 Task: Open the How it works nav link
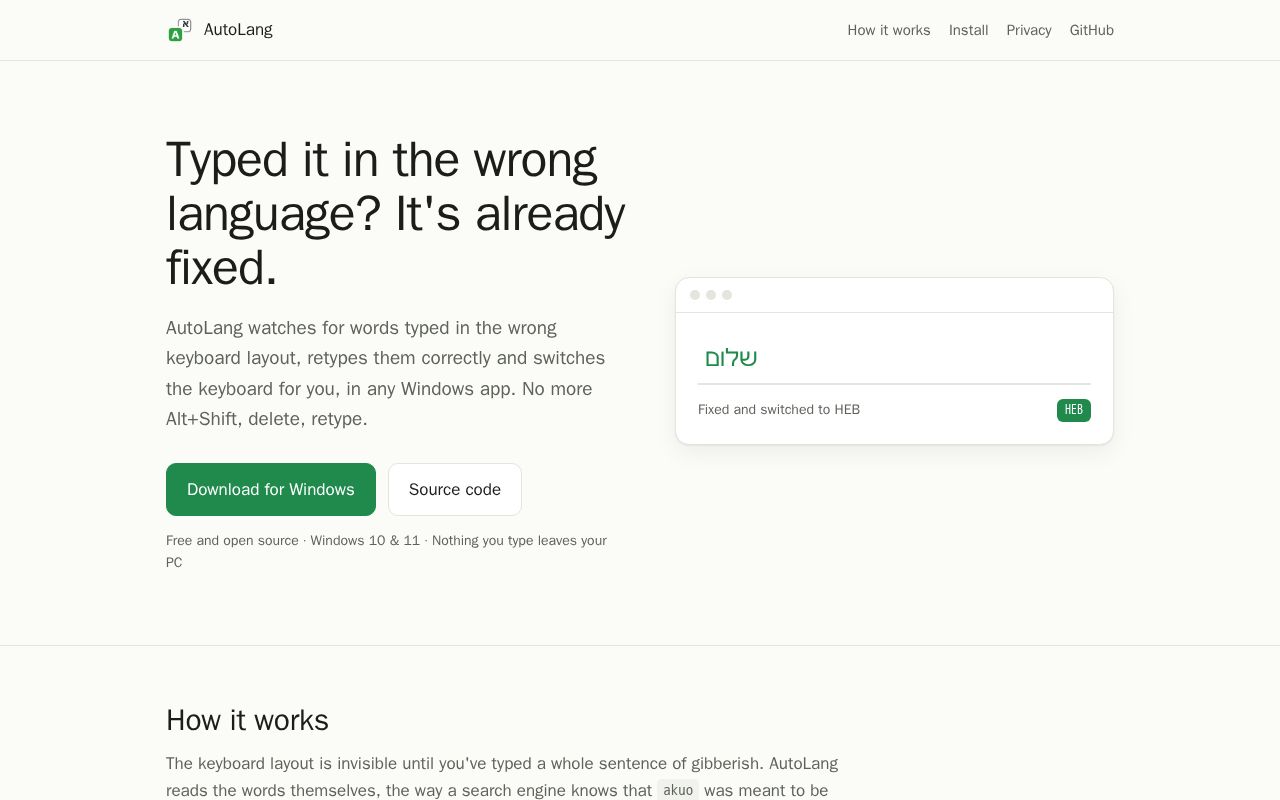click(x=889, y=30)
